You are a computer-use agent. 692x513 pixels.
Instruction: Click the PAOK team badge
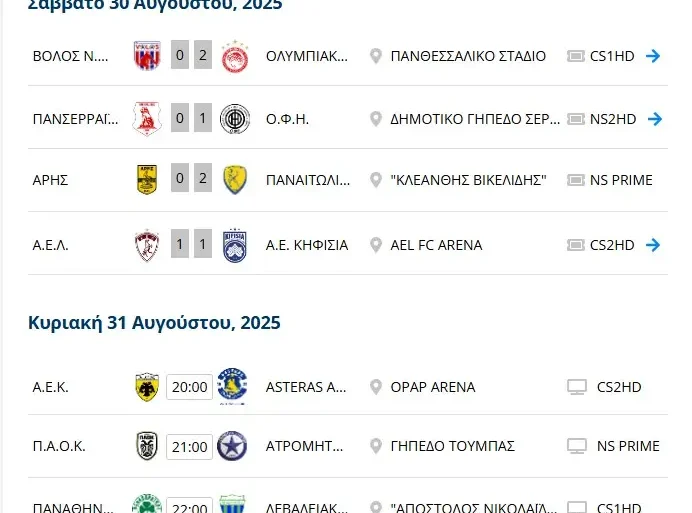(x=147, y=446)
